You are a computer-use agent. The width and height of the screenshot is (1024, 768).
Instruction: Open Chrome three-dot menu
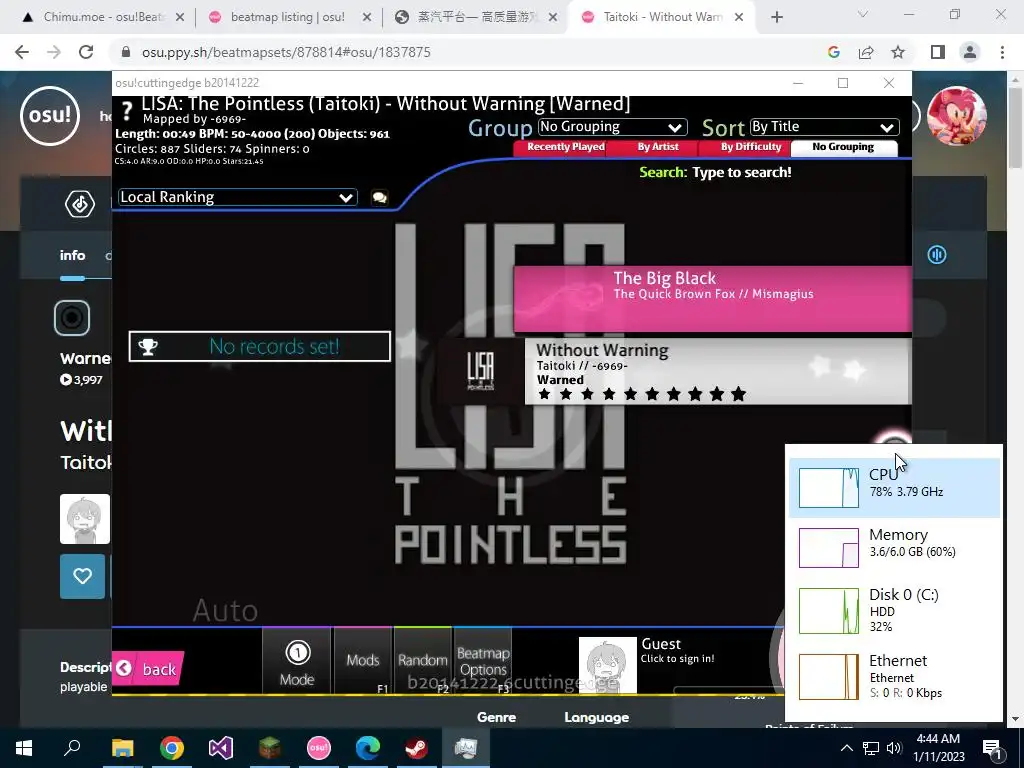[x=1002, y=52]
